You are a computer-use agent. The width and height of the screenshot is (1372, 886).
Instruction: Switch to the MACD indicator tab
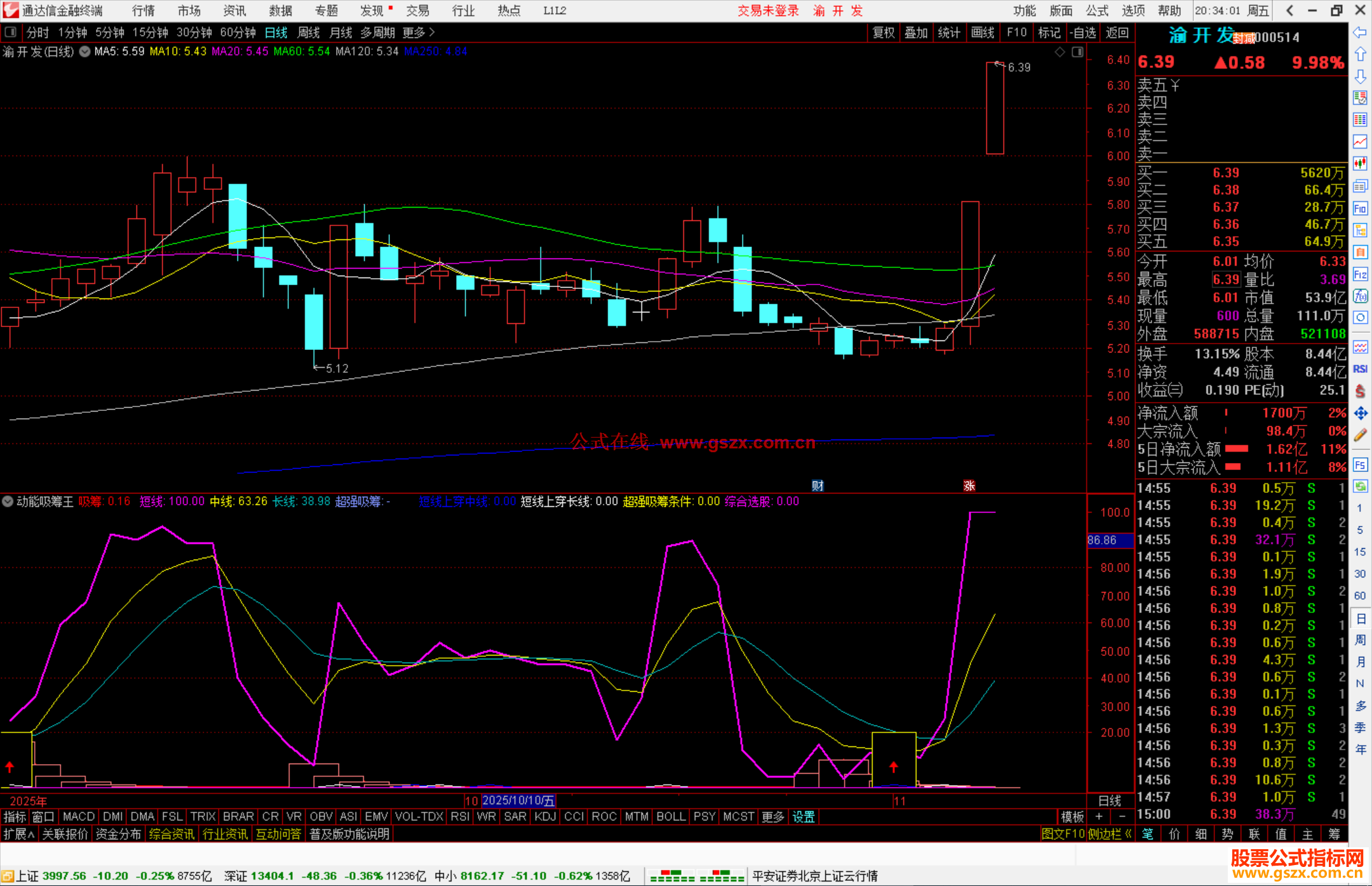pos(79,816)
